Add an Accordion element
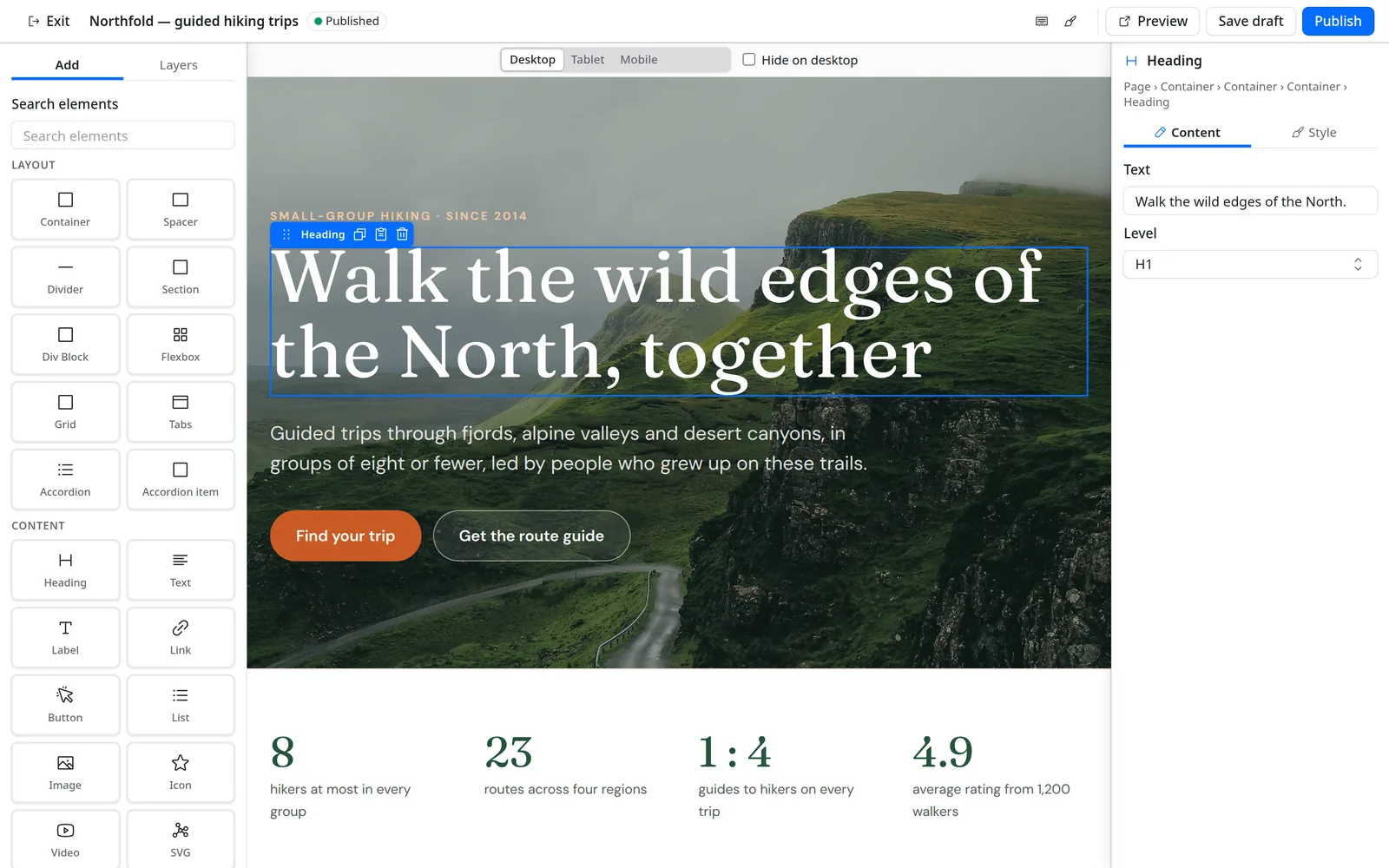This screenshot has height=868, width=1389. [65, 480]
